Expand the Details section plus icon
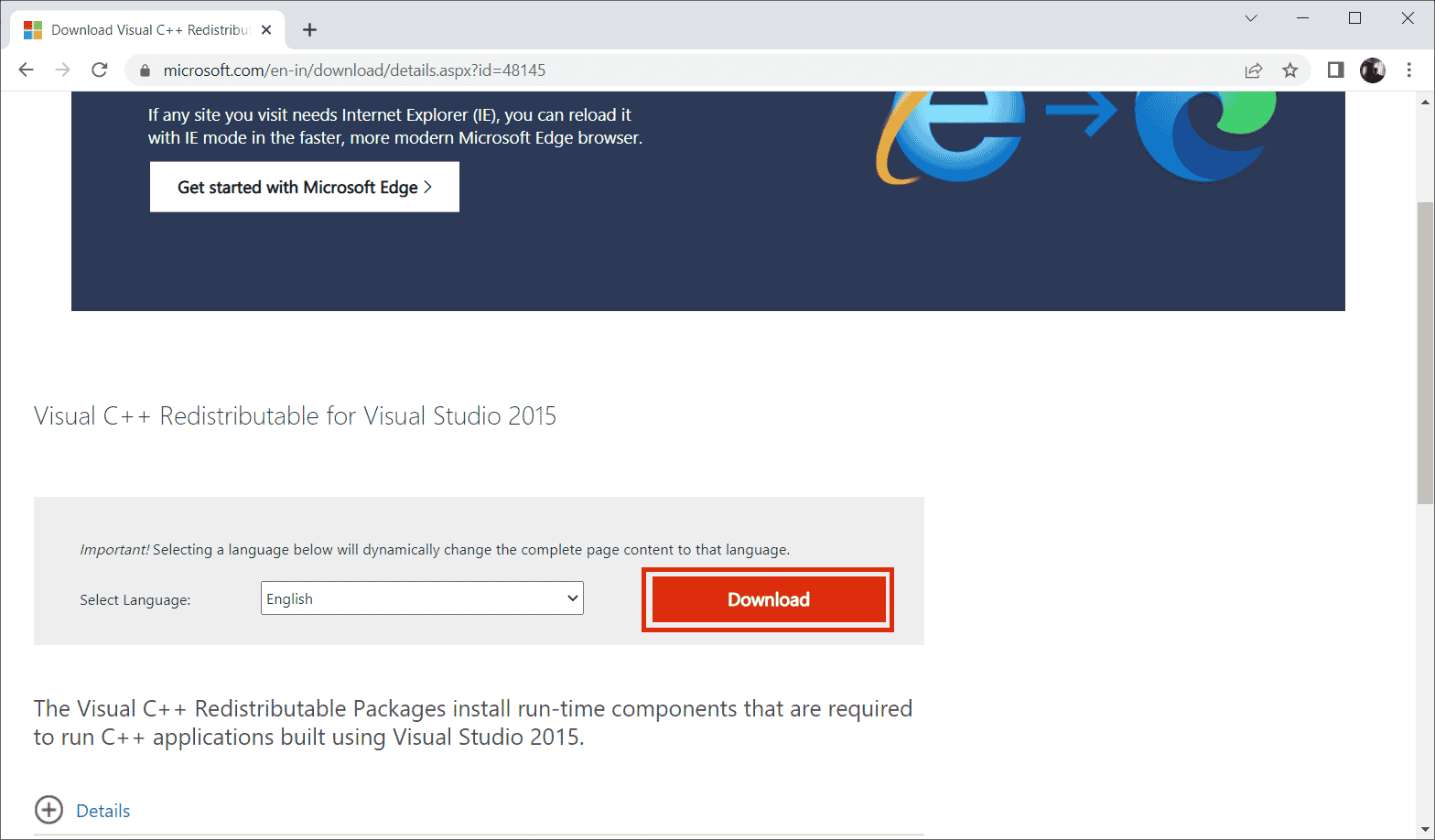The width and height of the screenshot is (1435, 840). 49,810
